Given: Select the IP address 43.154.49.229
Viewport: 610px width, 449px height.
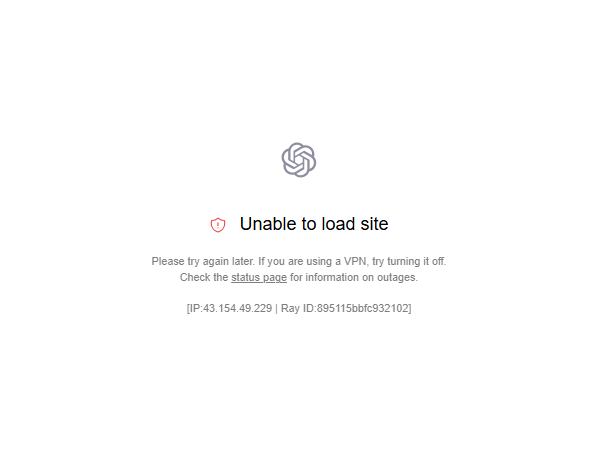Looking at the screenshot, I should pos(238,308).
